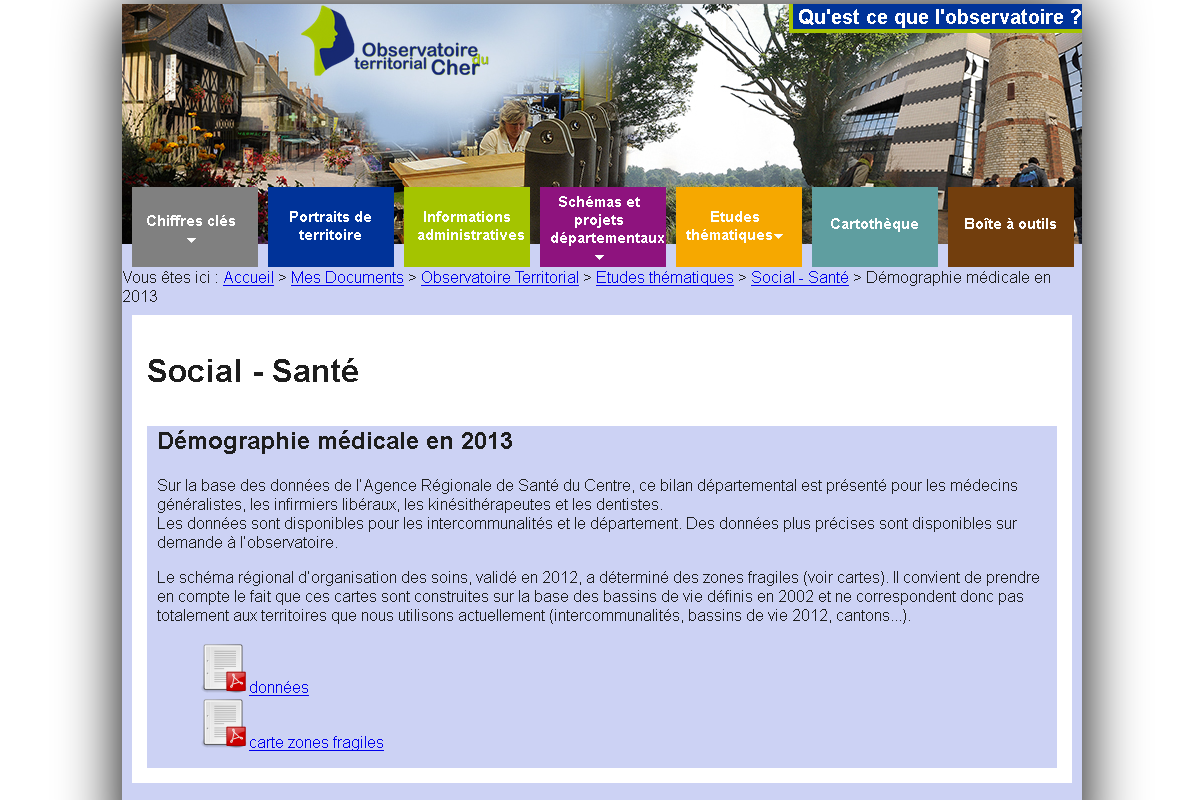Follow the Mes Documents breadcrumb link

pos(347,278)
